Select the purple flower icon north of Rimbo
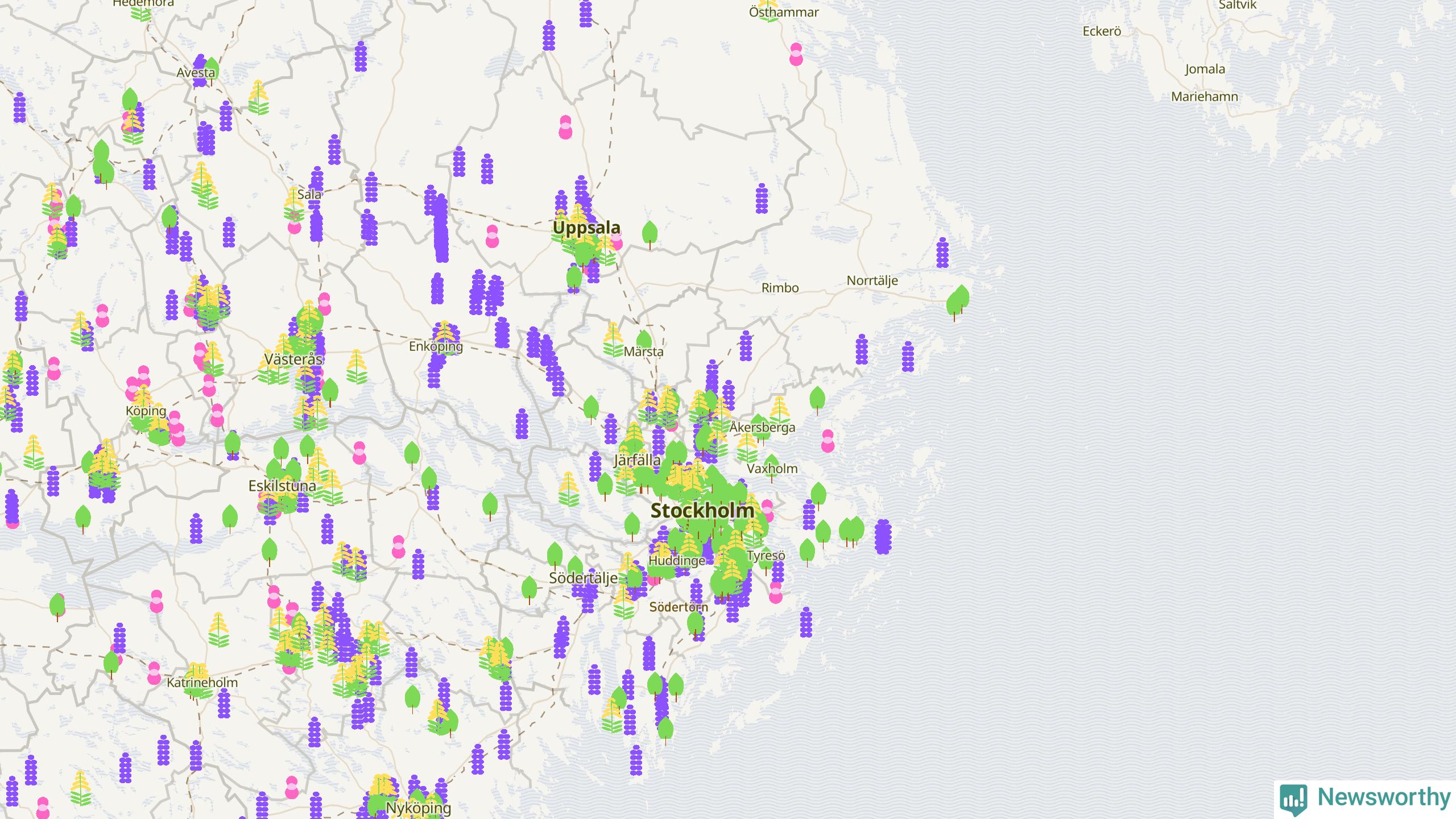 pos(762,198)
